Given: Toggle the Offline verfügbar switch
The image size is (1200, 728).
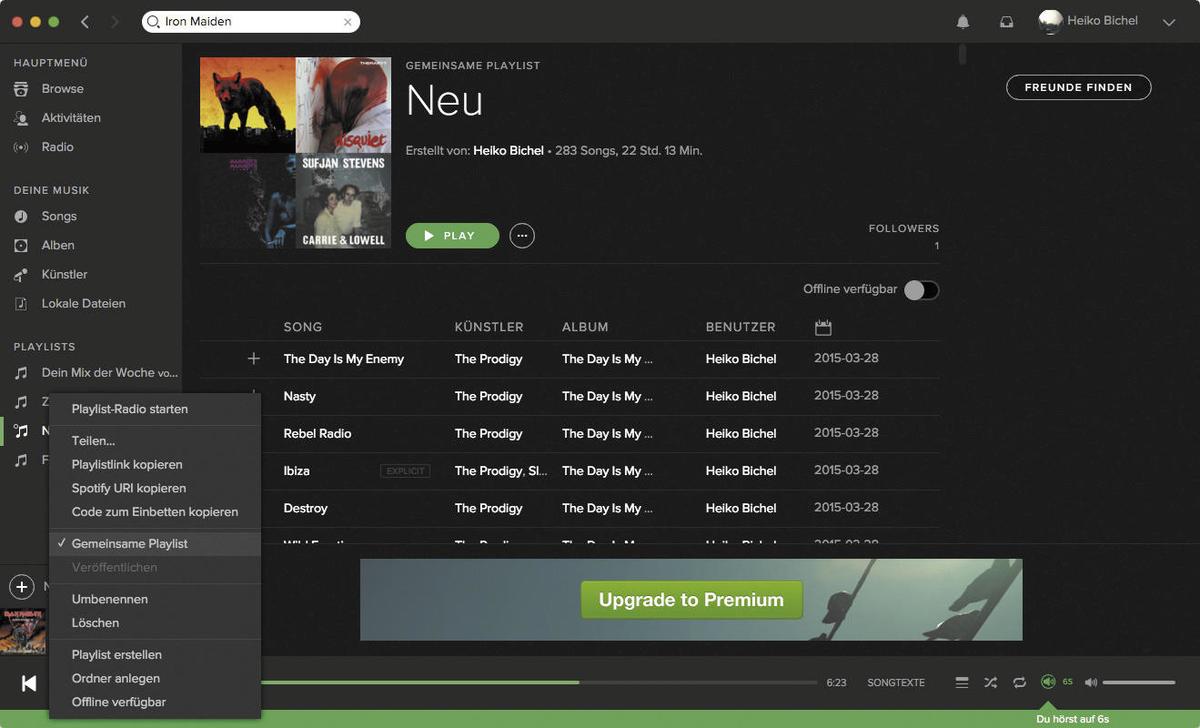Looking at the screenshot, I should 921,290.
